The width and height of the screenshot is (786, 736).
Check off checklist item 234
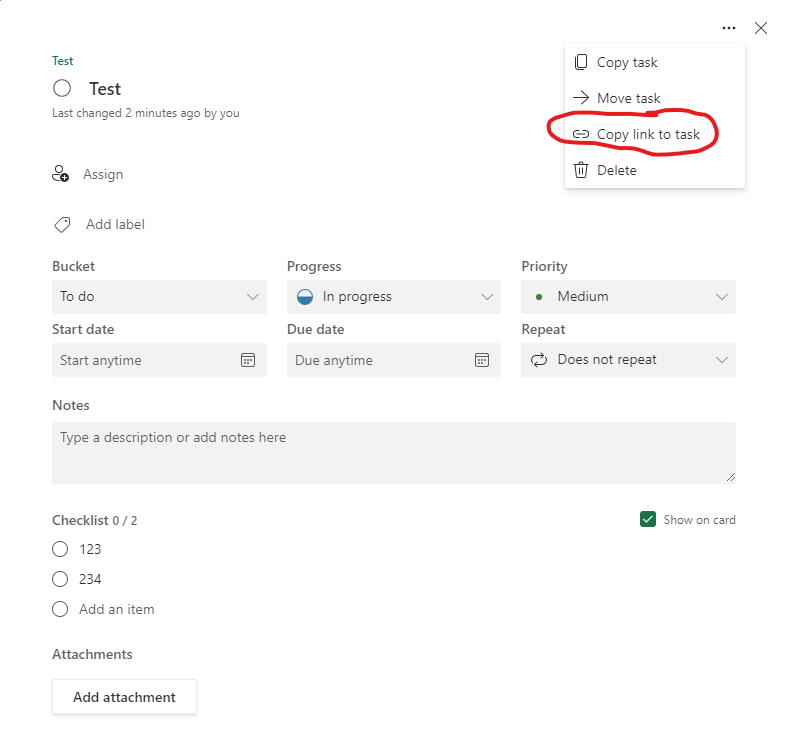(x=60, y=579)
